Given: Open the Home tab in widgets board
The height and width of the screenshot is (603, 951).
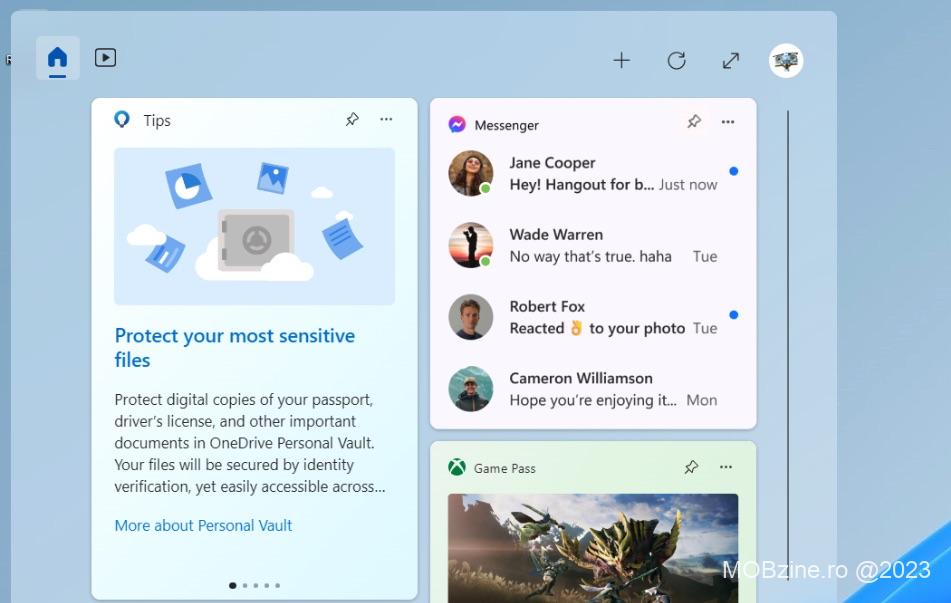Looking at the screenshot, I should click(x=58, y=58).
